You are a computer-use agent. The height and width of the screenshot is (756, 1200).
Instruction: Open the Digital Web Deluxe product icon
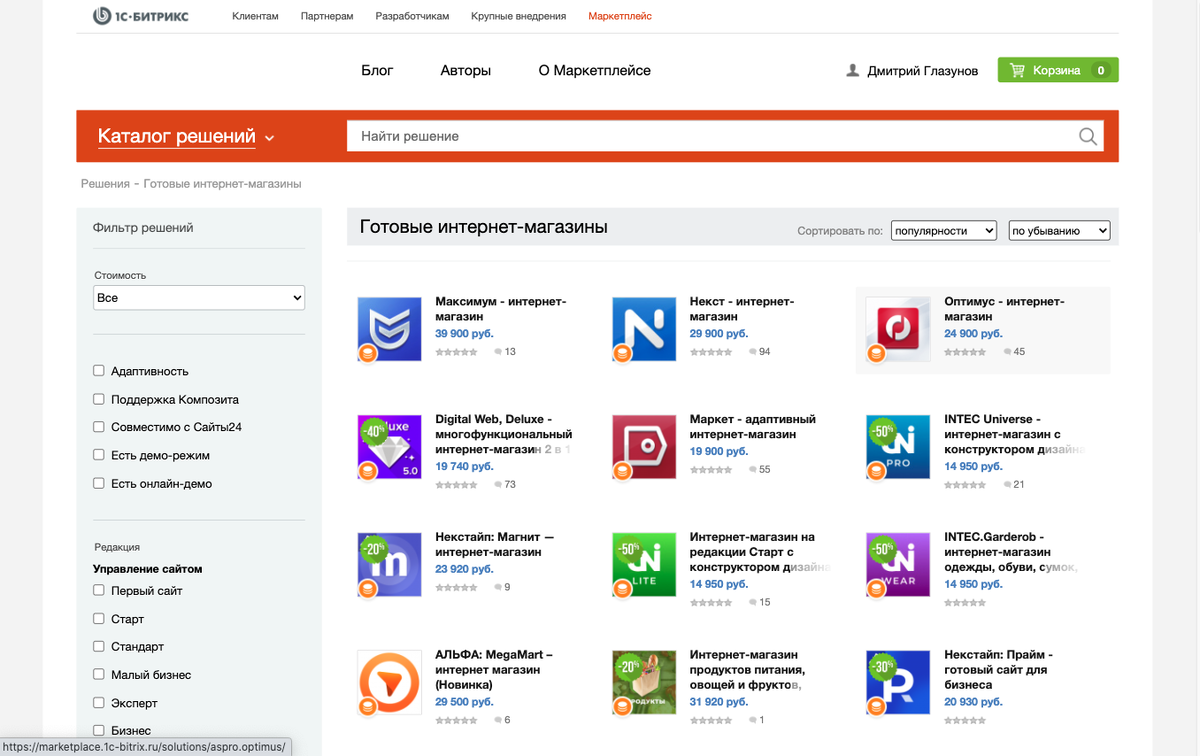(x=389, y=447)
